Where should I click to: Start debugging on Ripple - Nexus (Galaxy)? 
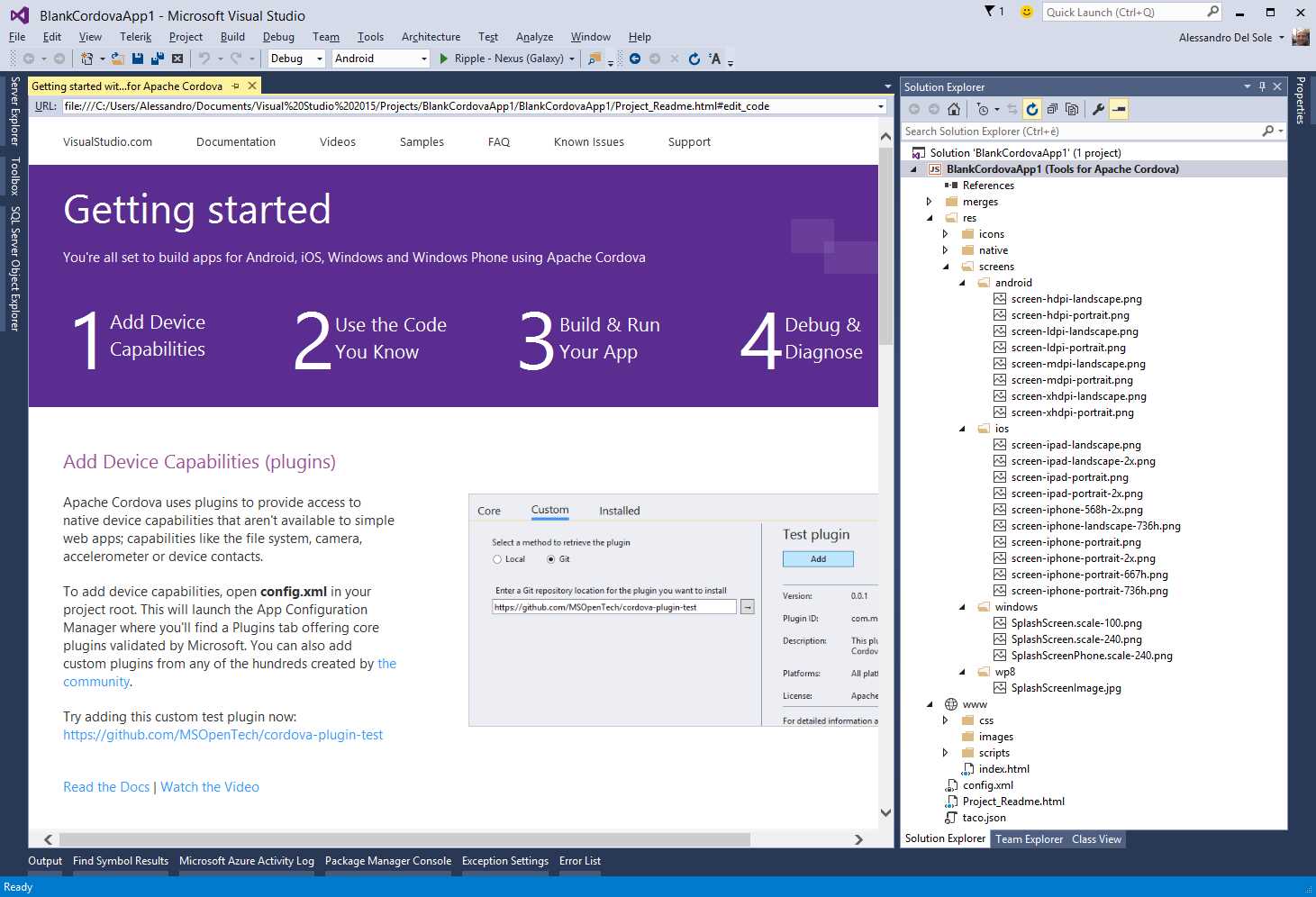442,58
